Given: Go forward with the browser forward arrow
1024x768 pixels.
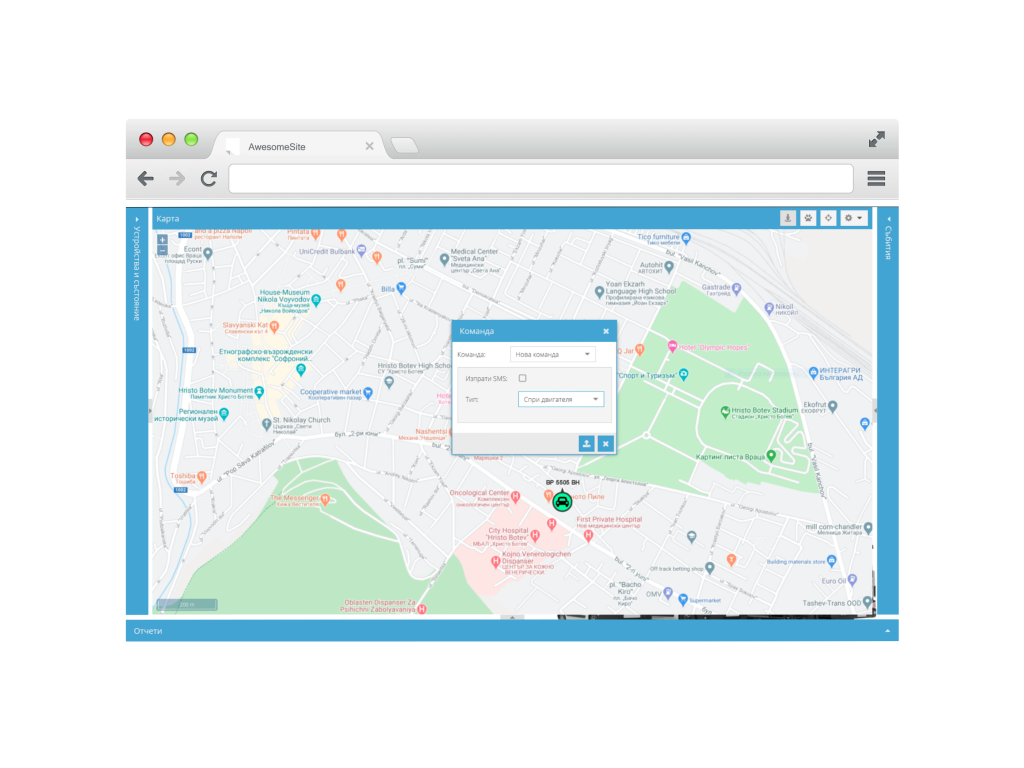Looking at the screenshot, I should (177, 178).
